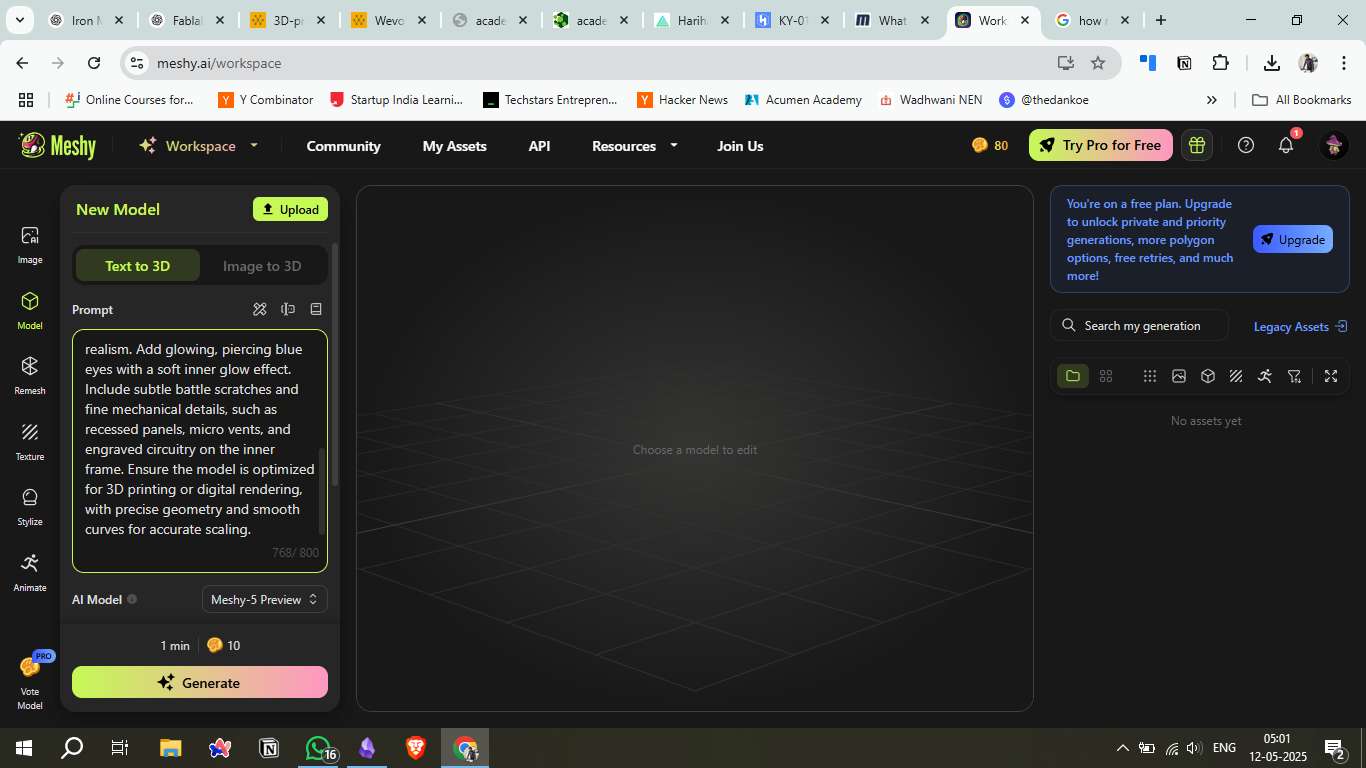Screen dimensions: 1366x768
Task: Open the prompt library book icon
Action: [x=316, y=309]
